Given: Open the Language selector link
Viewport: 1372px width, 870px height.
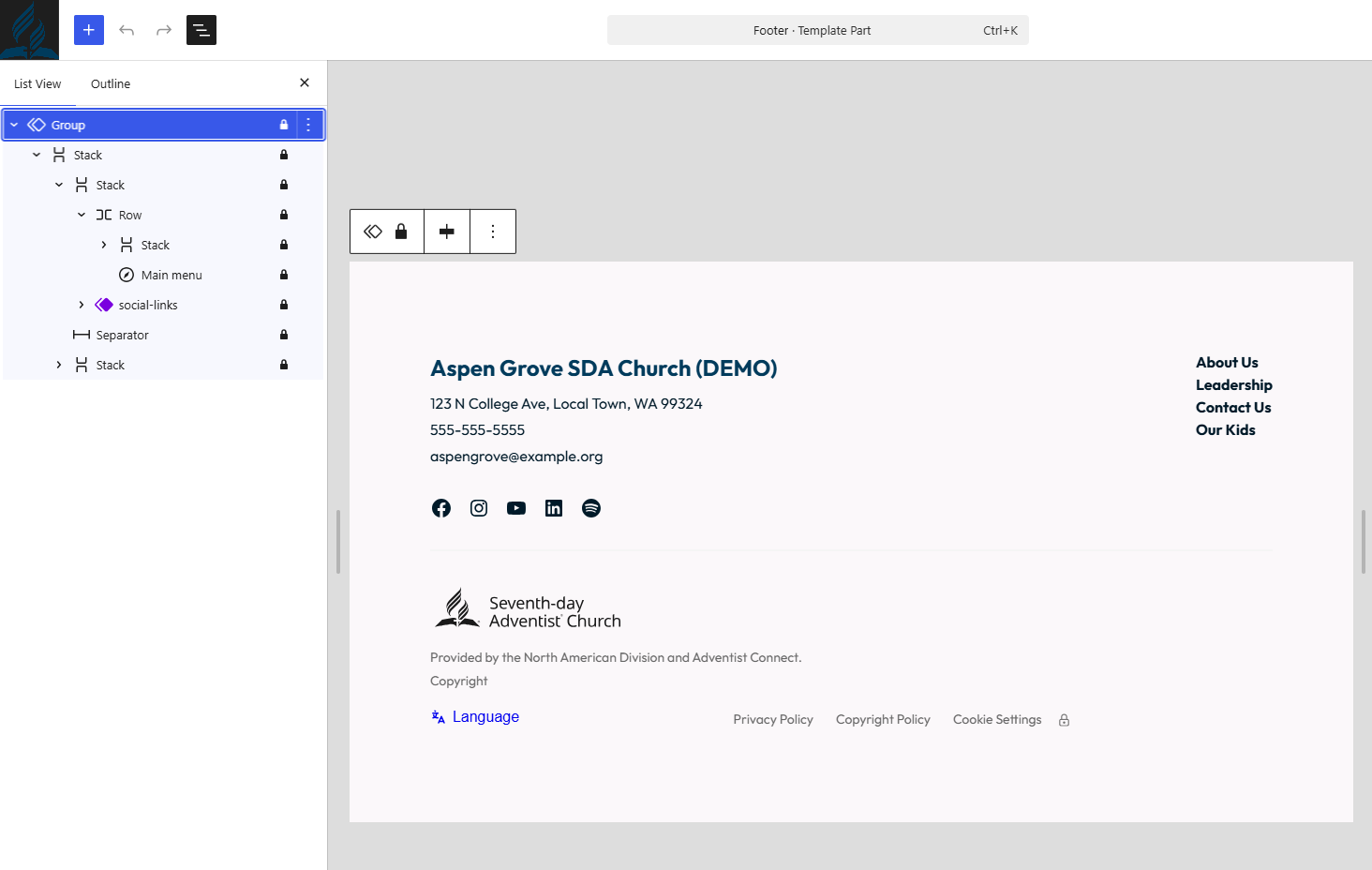Looking at the screenshot, I should (475, 717).
